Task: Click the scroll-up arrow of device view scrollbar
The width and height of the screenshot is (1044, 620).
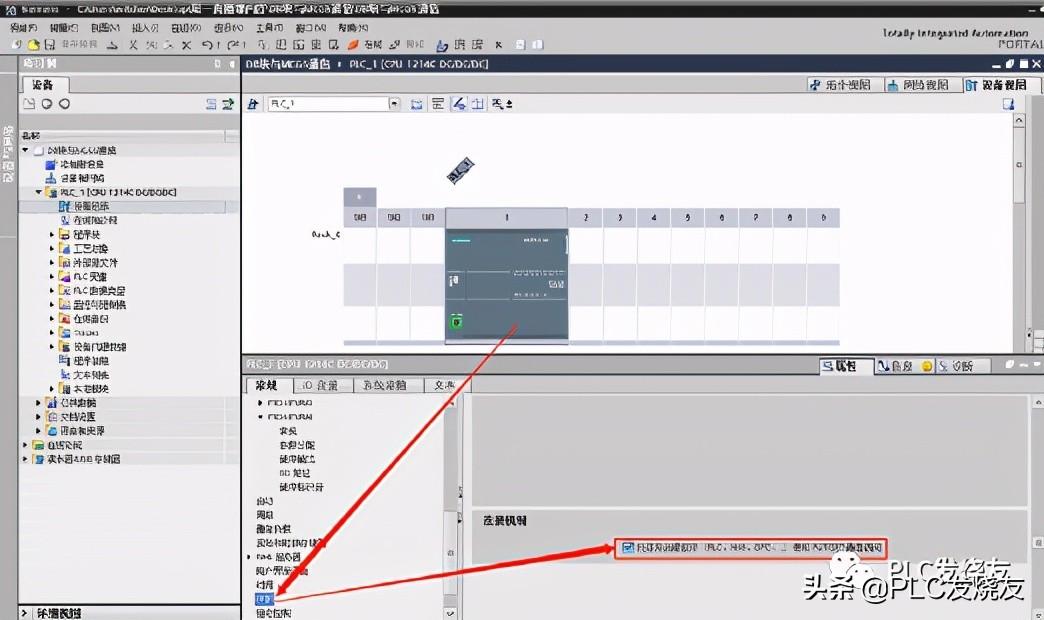Action: [x=1019, y=120]
